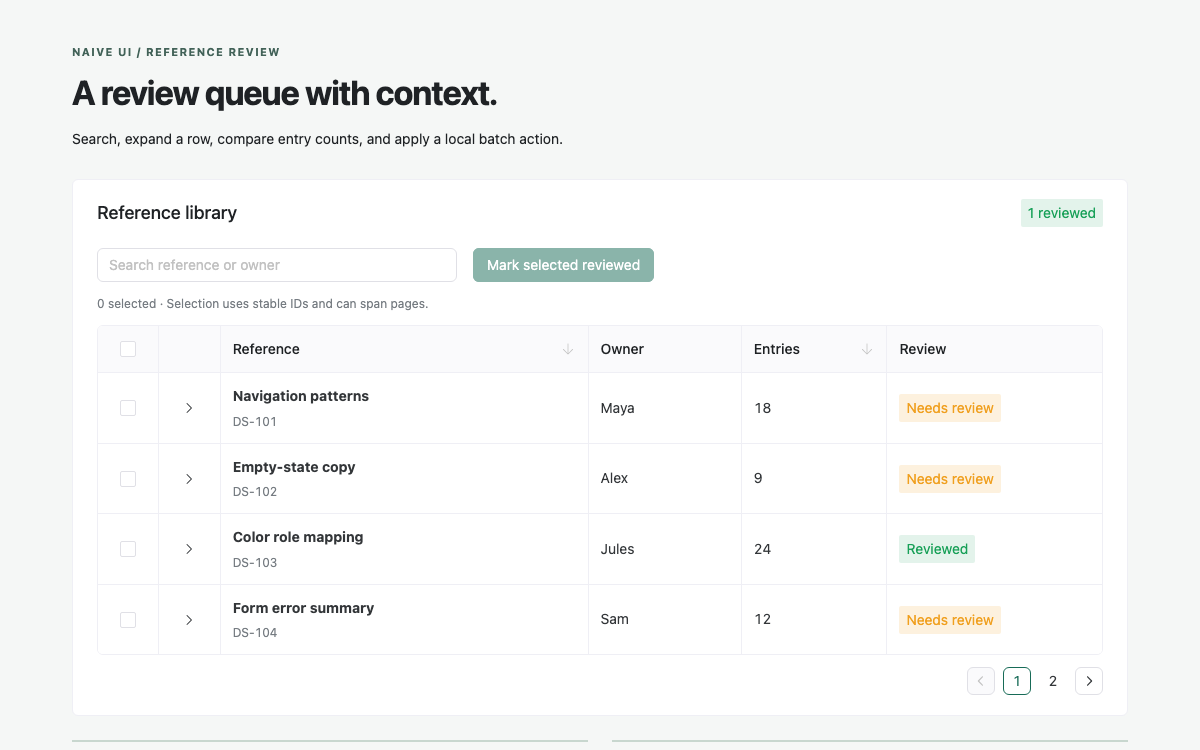1200x750 pixels.
Task: Click the previous page arrow
Action: (x=981, y=681)
